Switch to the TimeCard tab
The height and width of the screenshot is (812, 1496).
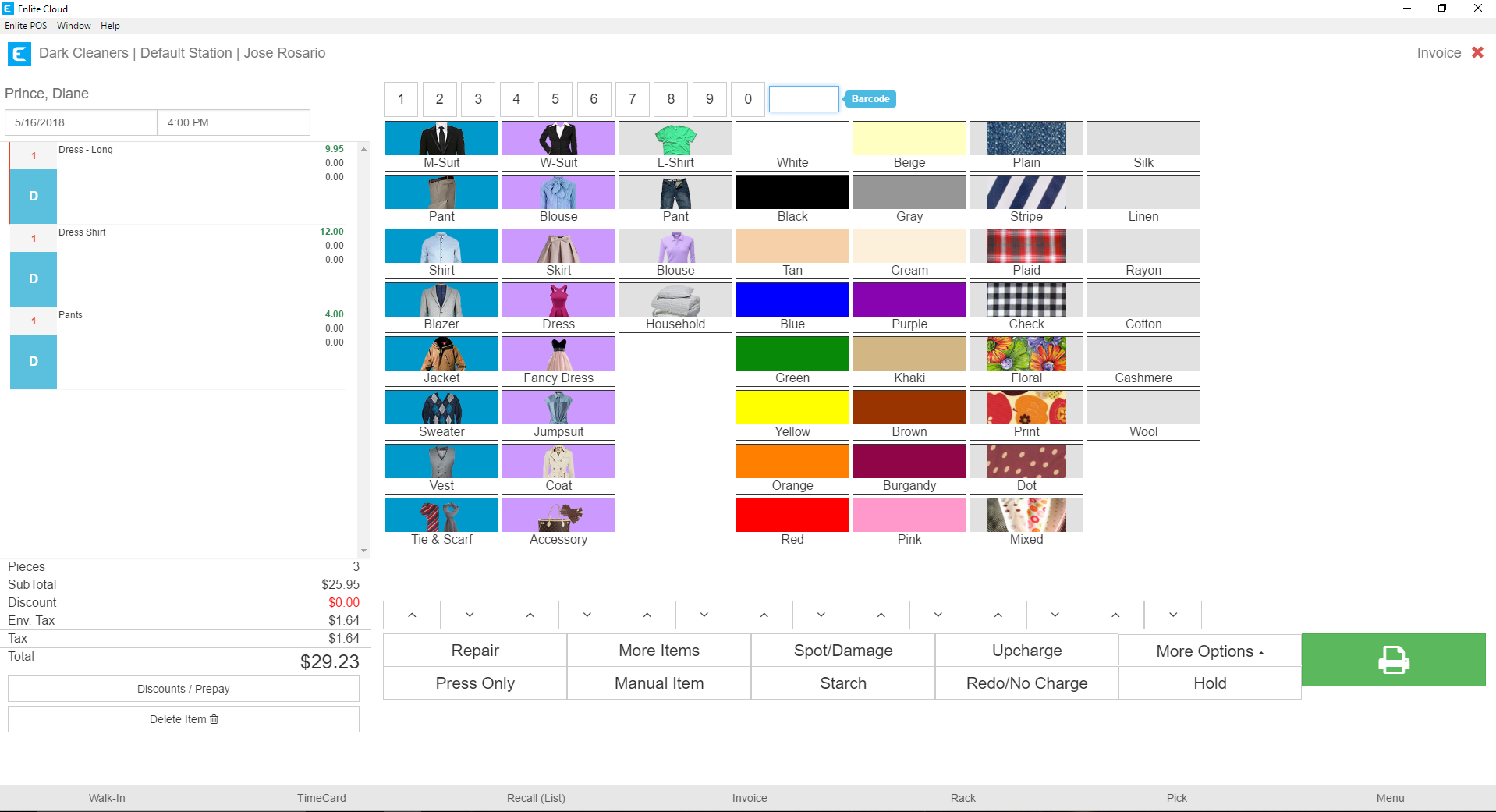coord(321,798)
